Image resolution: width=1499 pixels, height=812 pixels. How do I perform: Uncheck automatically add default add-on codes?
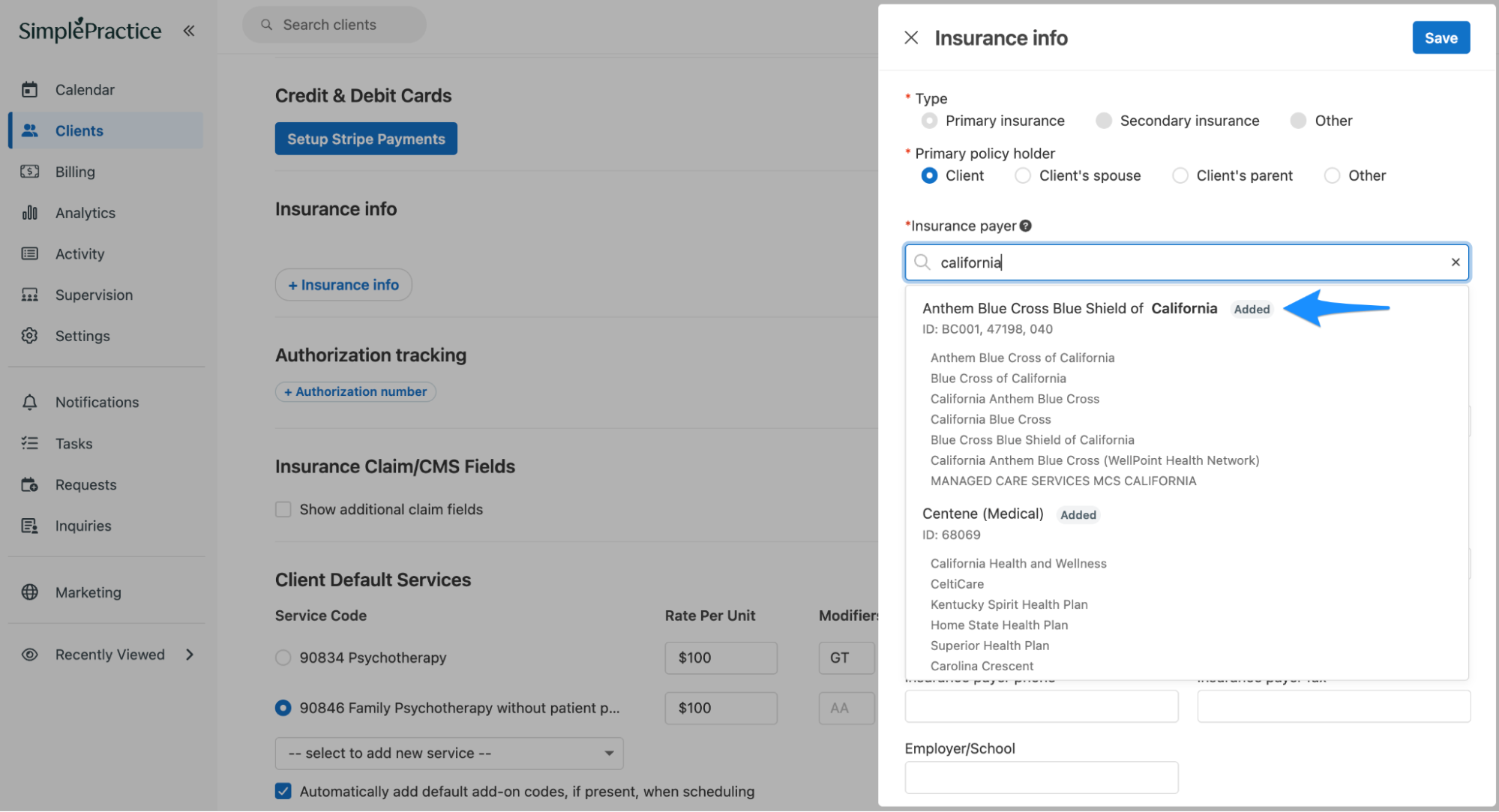283,792
